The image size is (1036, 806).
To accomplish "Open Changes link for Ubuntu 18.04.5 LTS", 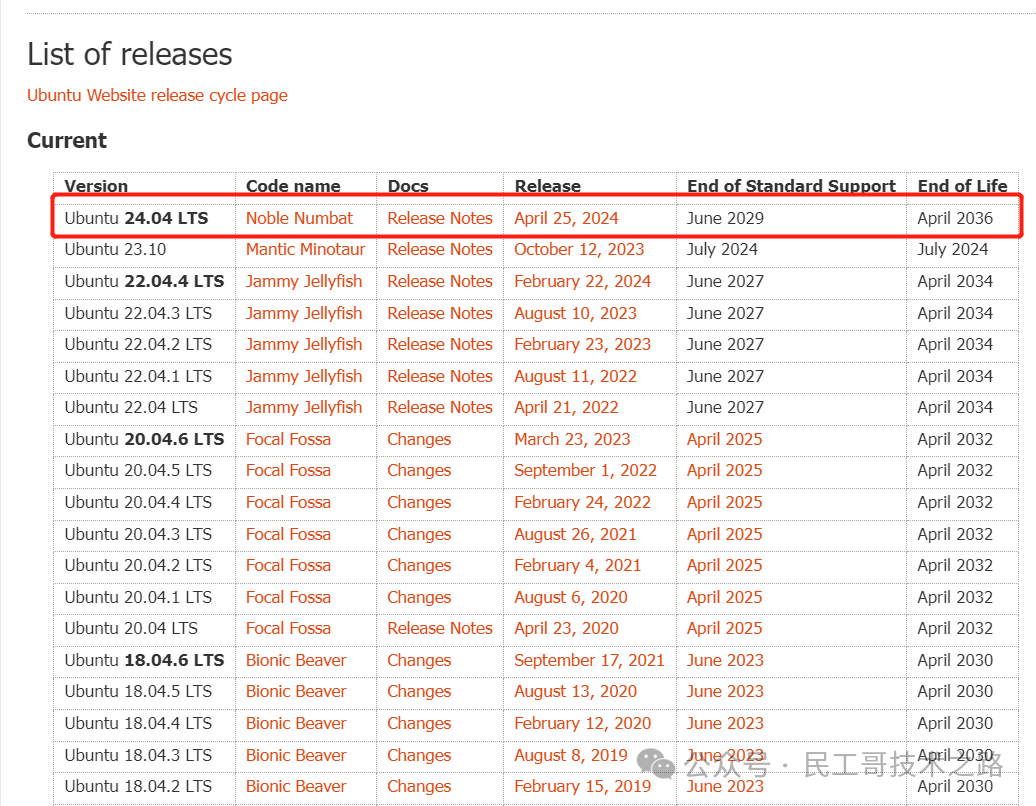I will coord(419,691).
